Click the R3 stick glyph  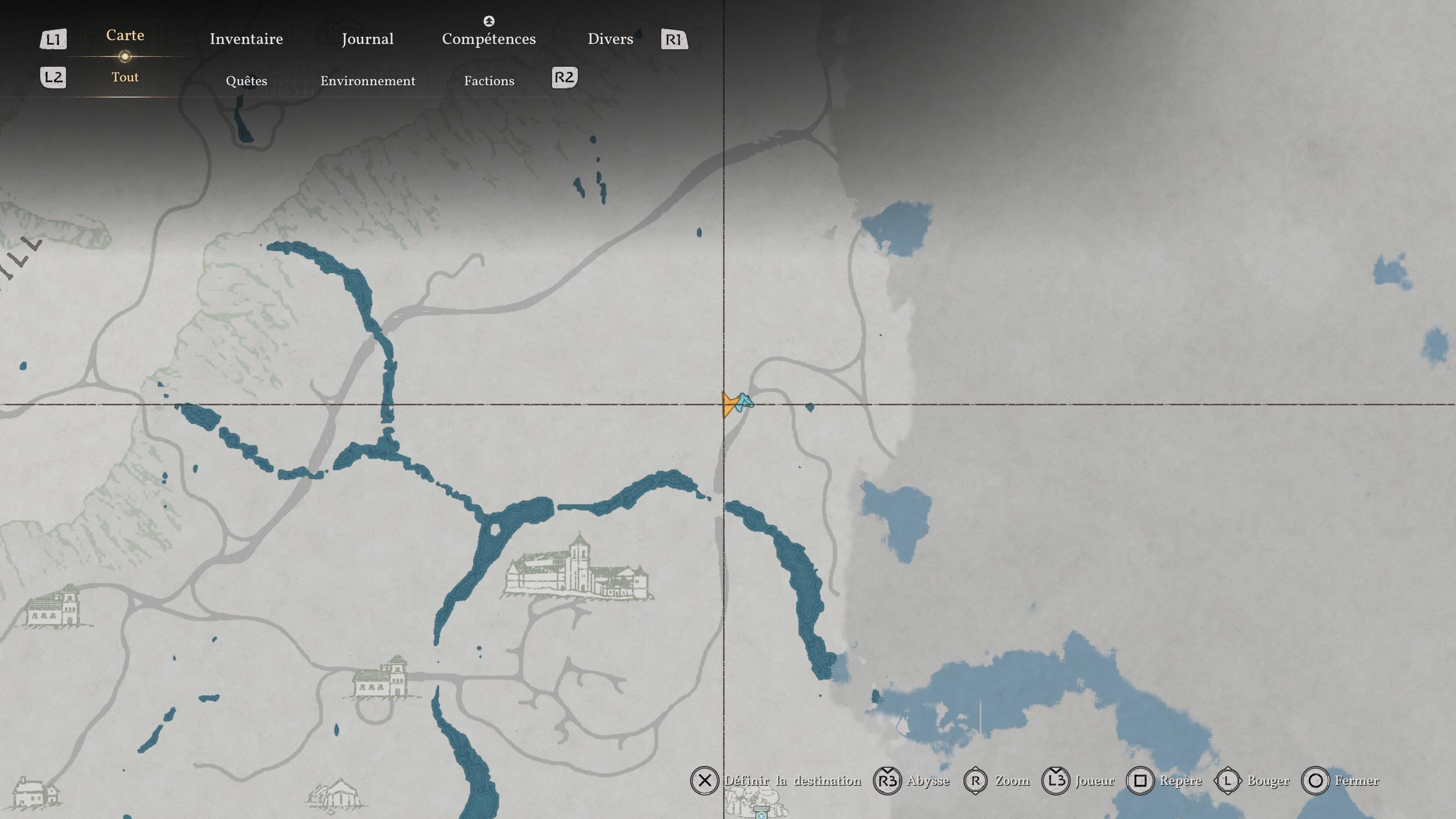click(887, 781)
